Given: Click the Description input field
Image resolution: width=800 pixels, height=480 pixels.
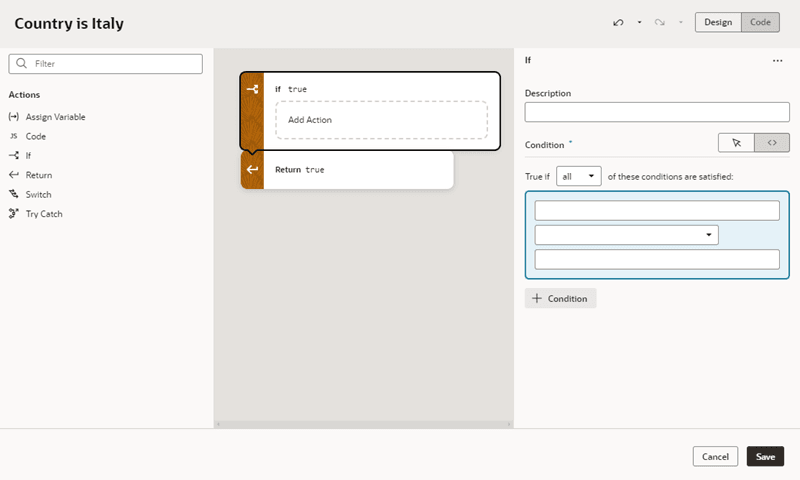Looking at the screenshot, I should point(657,112).
